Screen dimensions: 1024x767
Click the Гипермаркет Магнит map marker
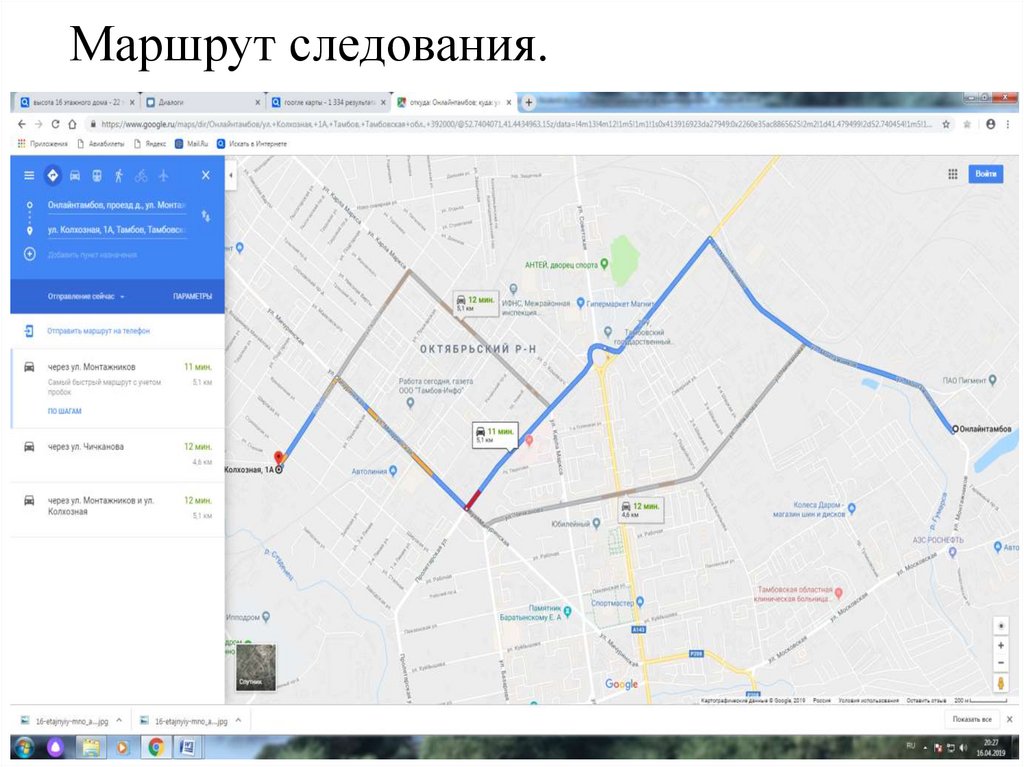pos(580,303)
